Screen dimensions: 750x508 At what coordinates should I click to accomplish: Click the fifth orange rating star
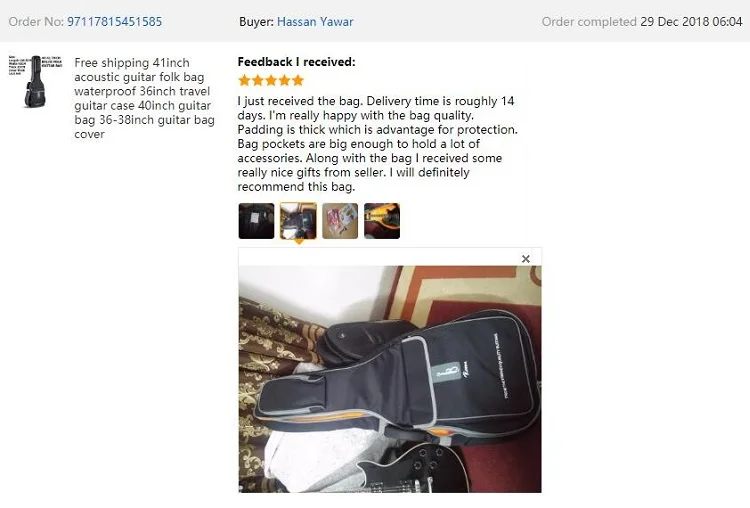(x=298, y=80)
